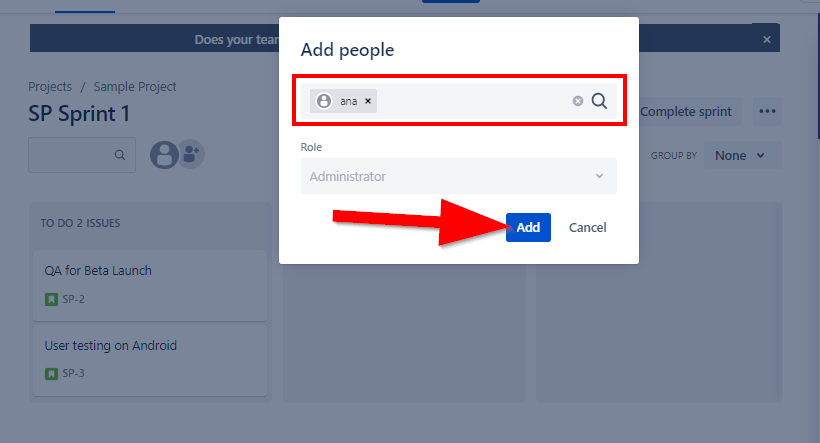Clear the people search field
This screenshot has width=820, height=443.
pos(577,101)
